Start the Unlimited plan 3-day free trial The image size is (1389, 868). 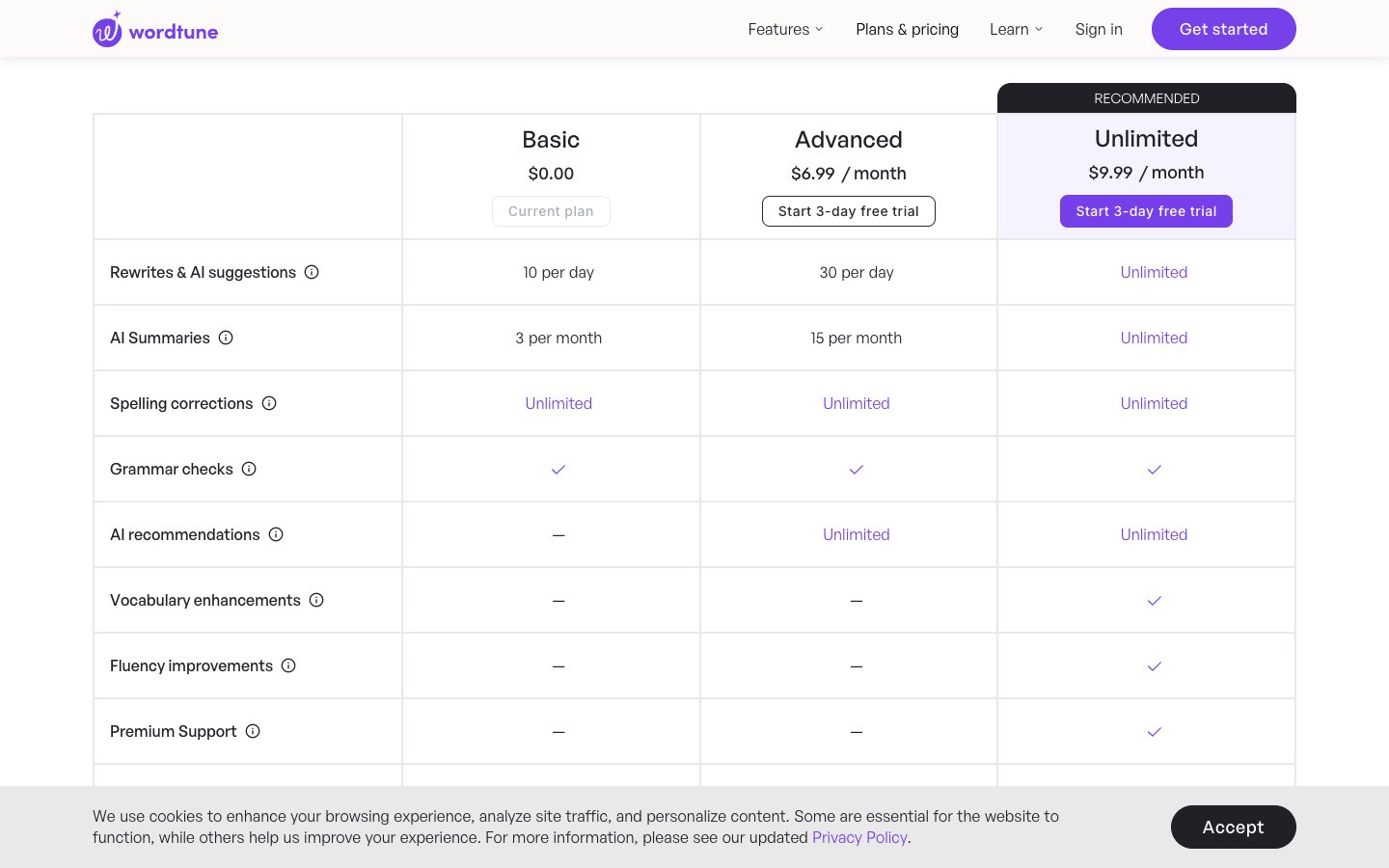pos(1146,211)
